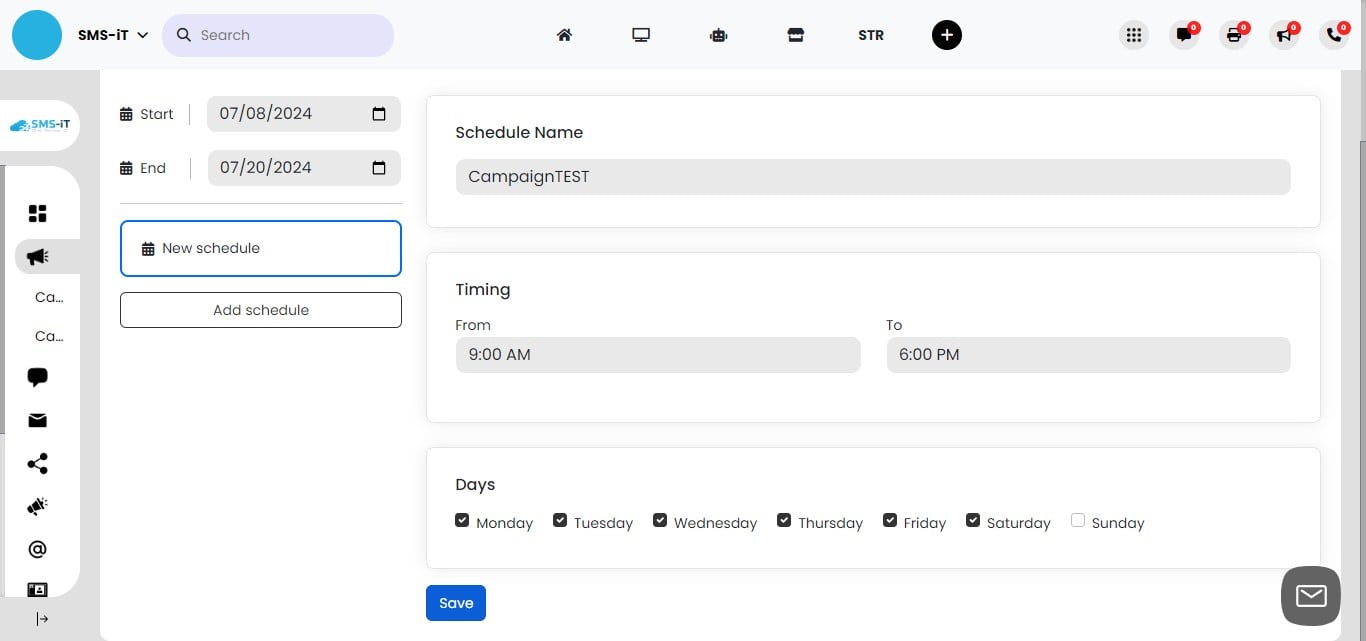This screenshot has width=1366, height=641.
Task: Open the End date calendar picker
Action: click(379, 168)
